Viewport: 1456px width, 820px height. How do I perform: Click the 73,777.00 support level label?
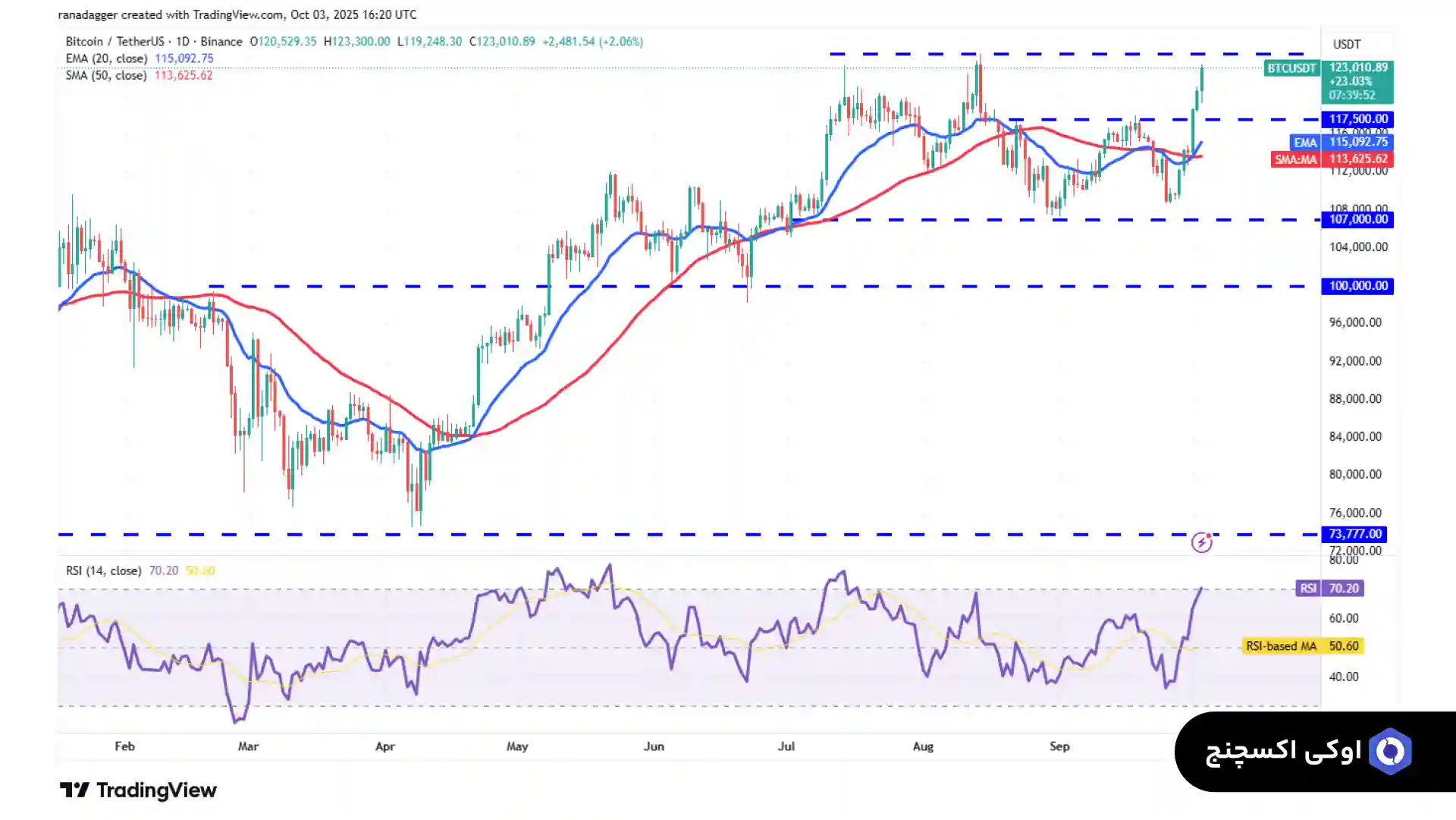coord(1354,534)
